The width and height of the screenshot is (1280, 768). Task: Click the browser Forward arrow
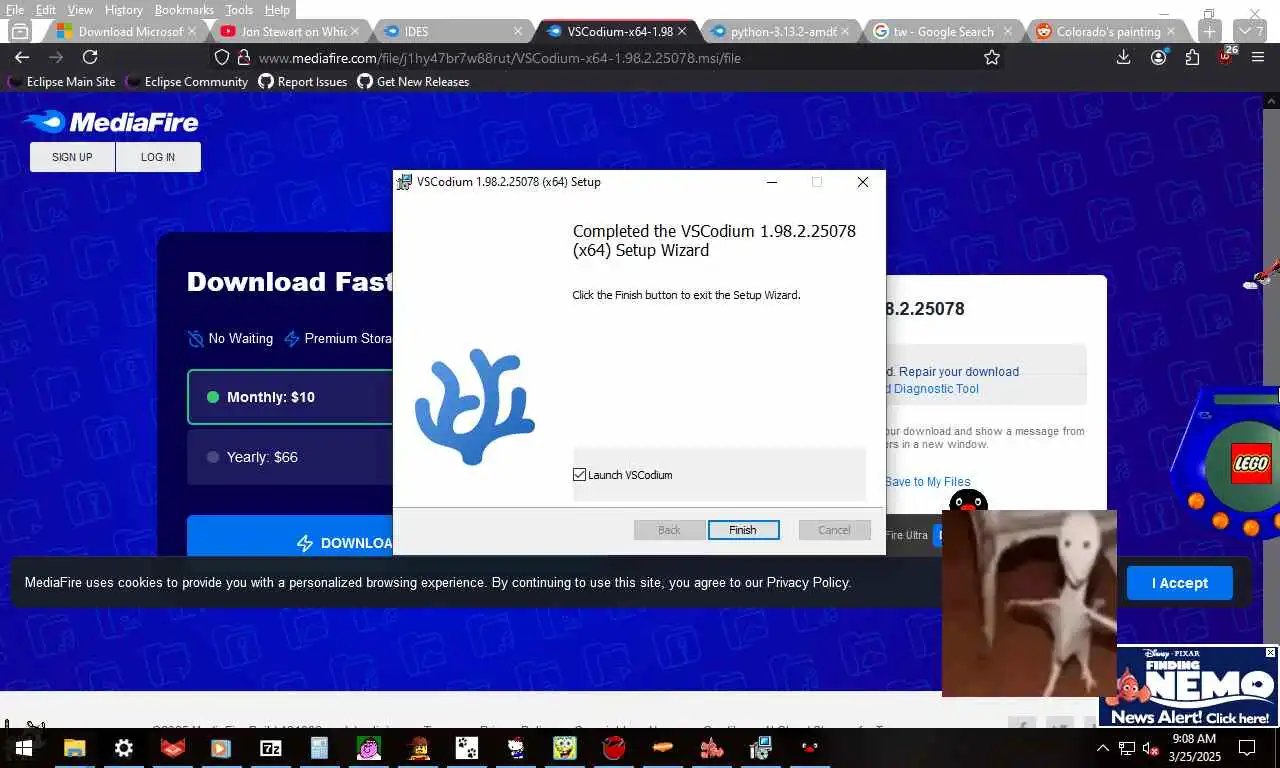point(56,58)
